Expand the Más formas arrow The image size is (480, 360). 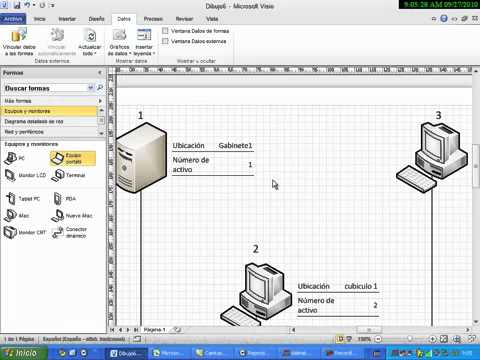click(x=100, y=101)
